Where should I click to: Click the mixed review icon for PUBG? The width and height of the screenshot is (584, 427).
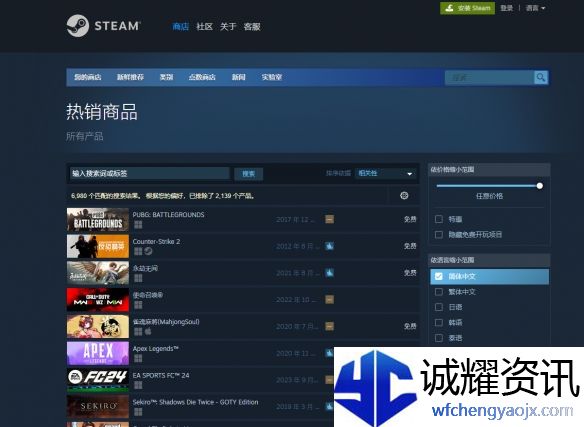[x=329, y=219]
